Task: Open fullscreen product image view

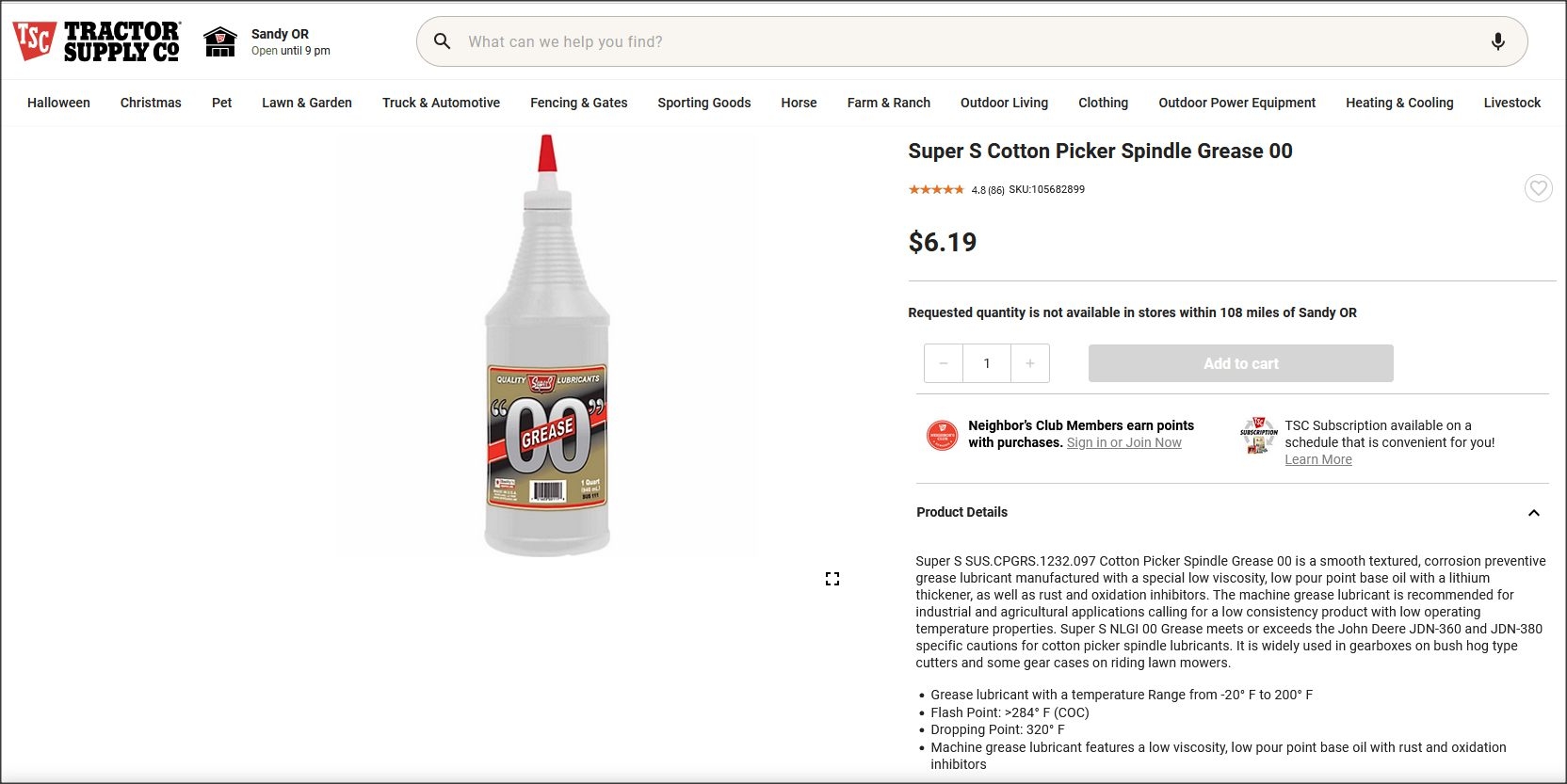Action: coord(832,579)
